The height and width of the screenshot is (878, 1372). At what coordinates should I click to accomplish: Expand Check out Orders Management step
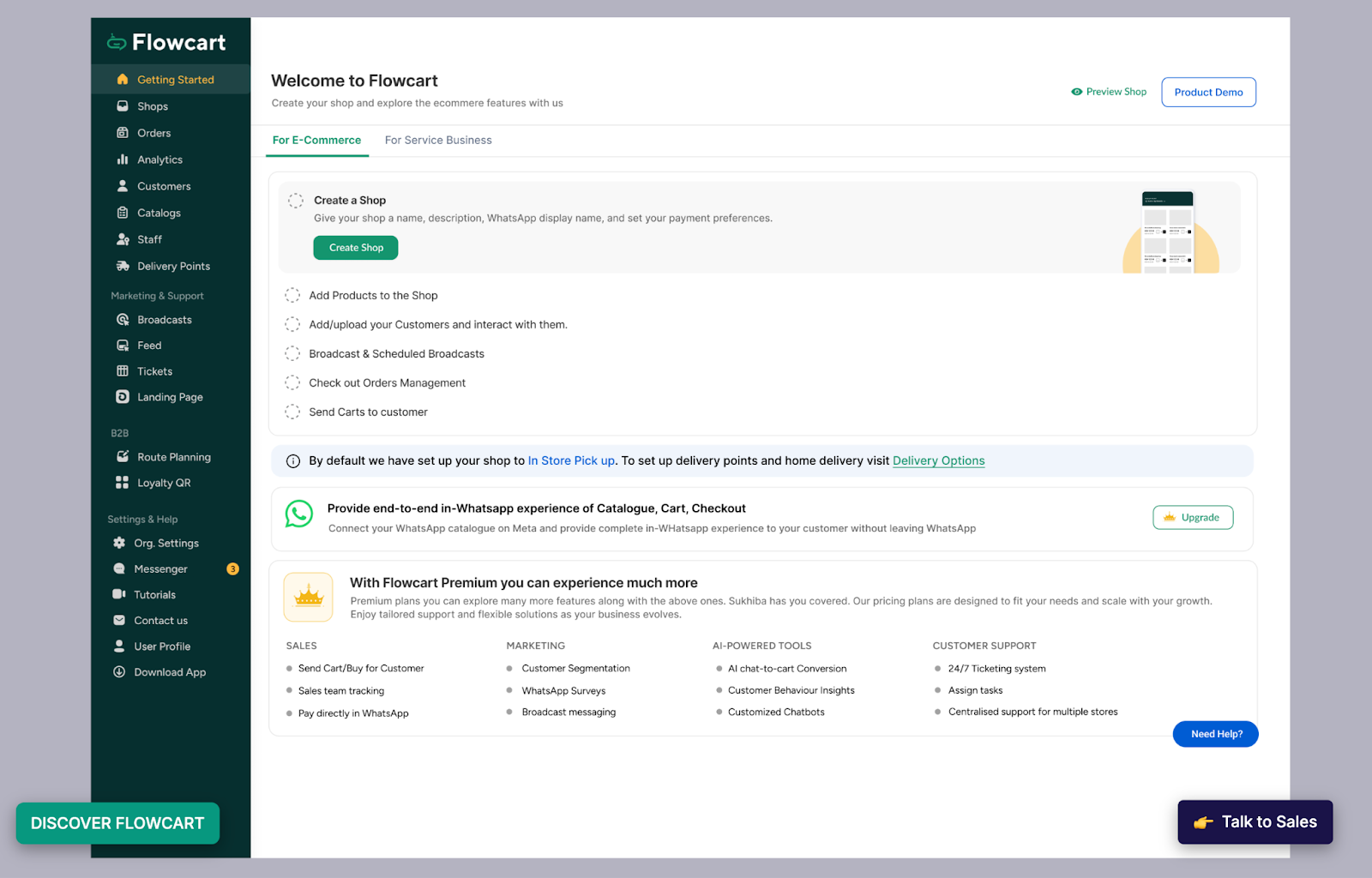pos(387,382)
